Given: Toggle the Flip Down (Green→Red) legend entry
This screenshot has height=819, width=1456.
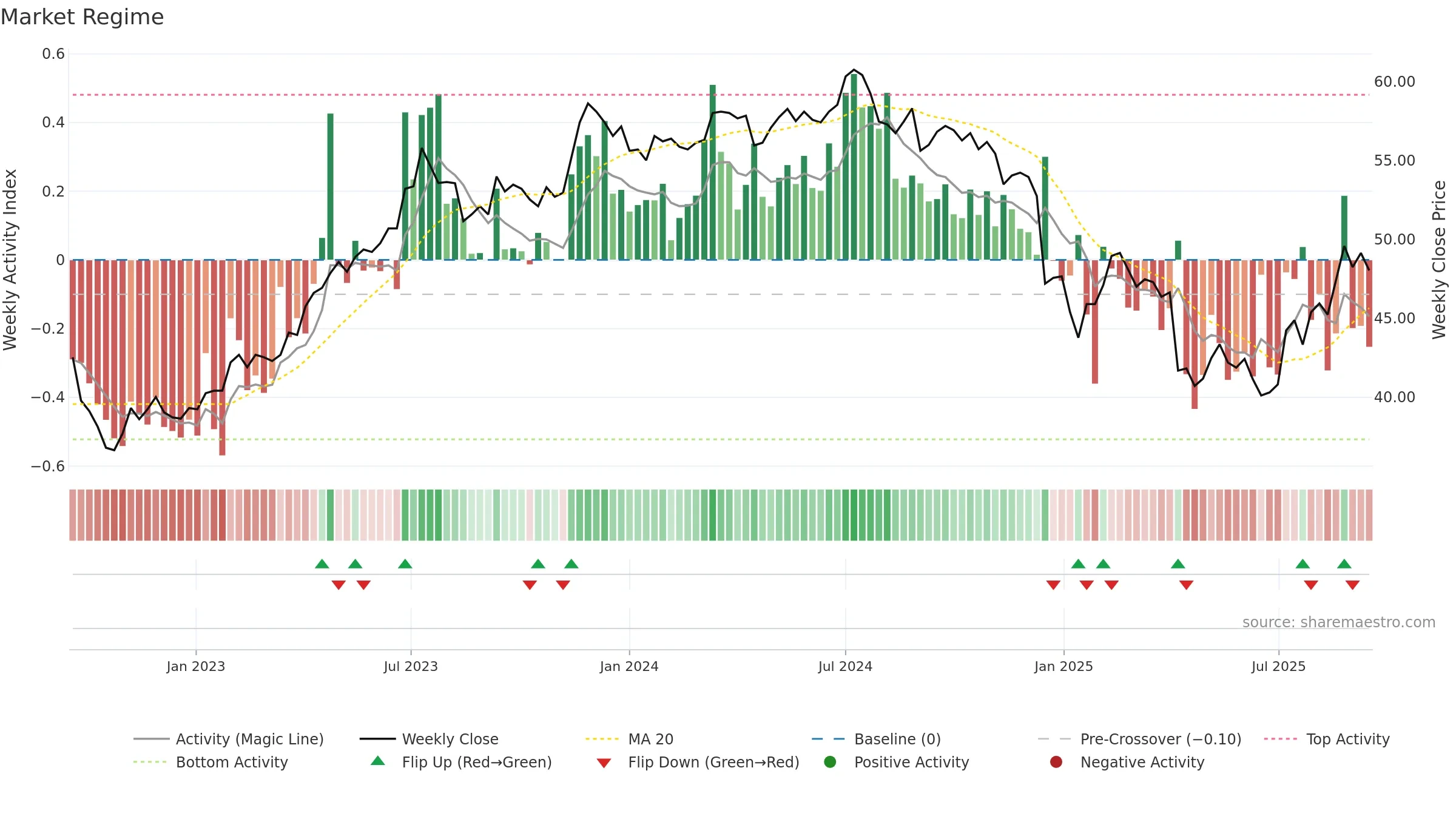Looking at the screenshot, I should pos(698,762).
